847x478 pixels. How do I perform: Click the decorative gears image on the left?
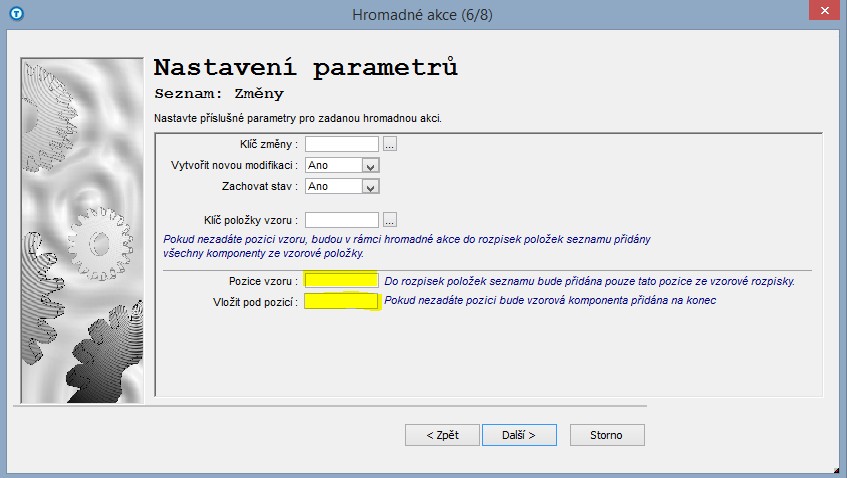(80, 230)
